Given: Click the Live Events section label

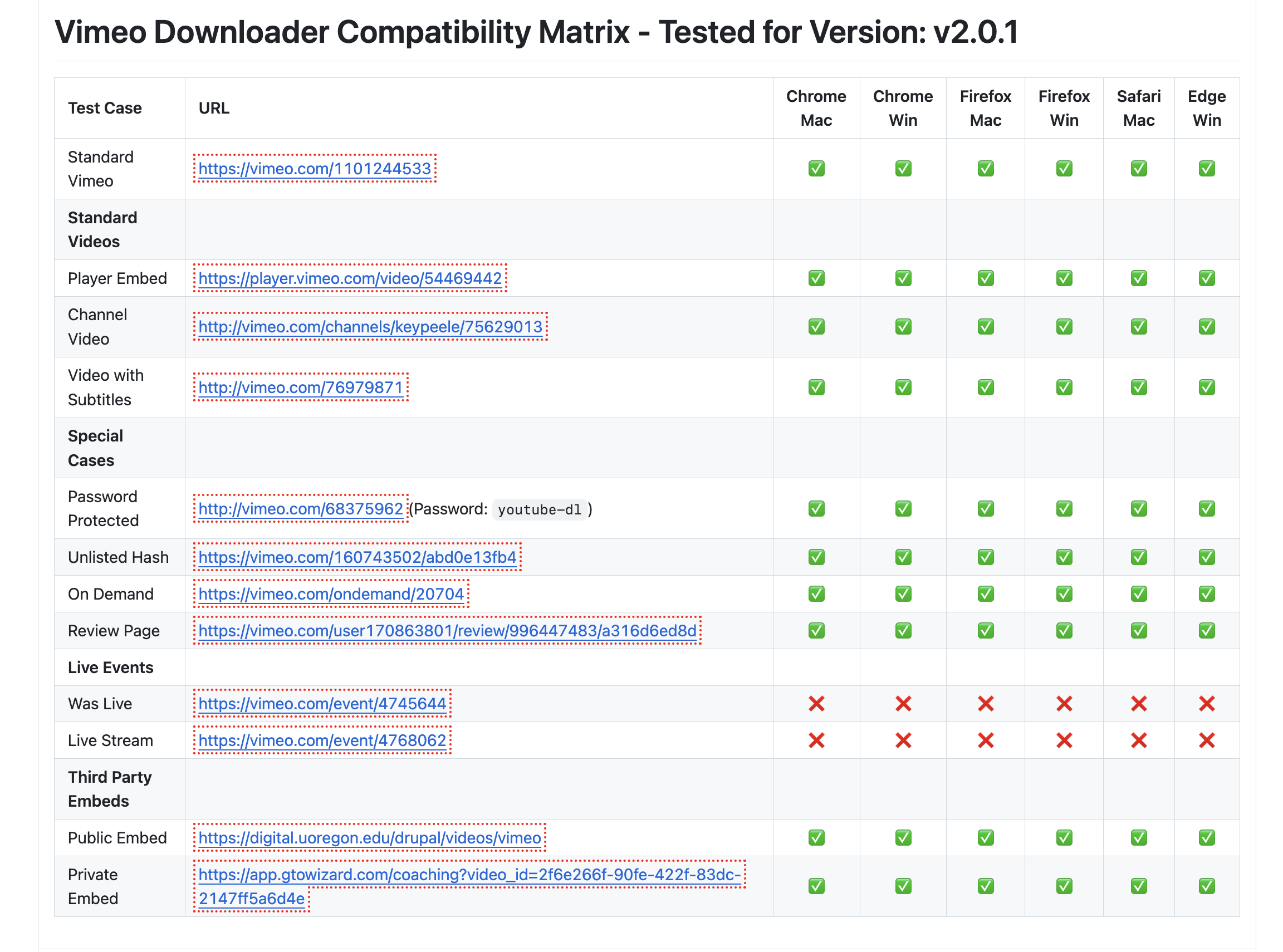Looking at the screenshot, I should tap(111, 668).
